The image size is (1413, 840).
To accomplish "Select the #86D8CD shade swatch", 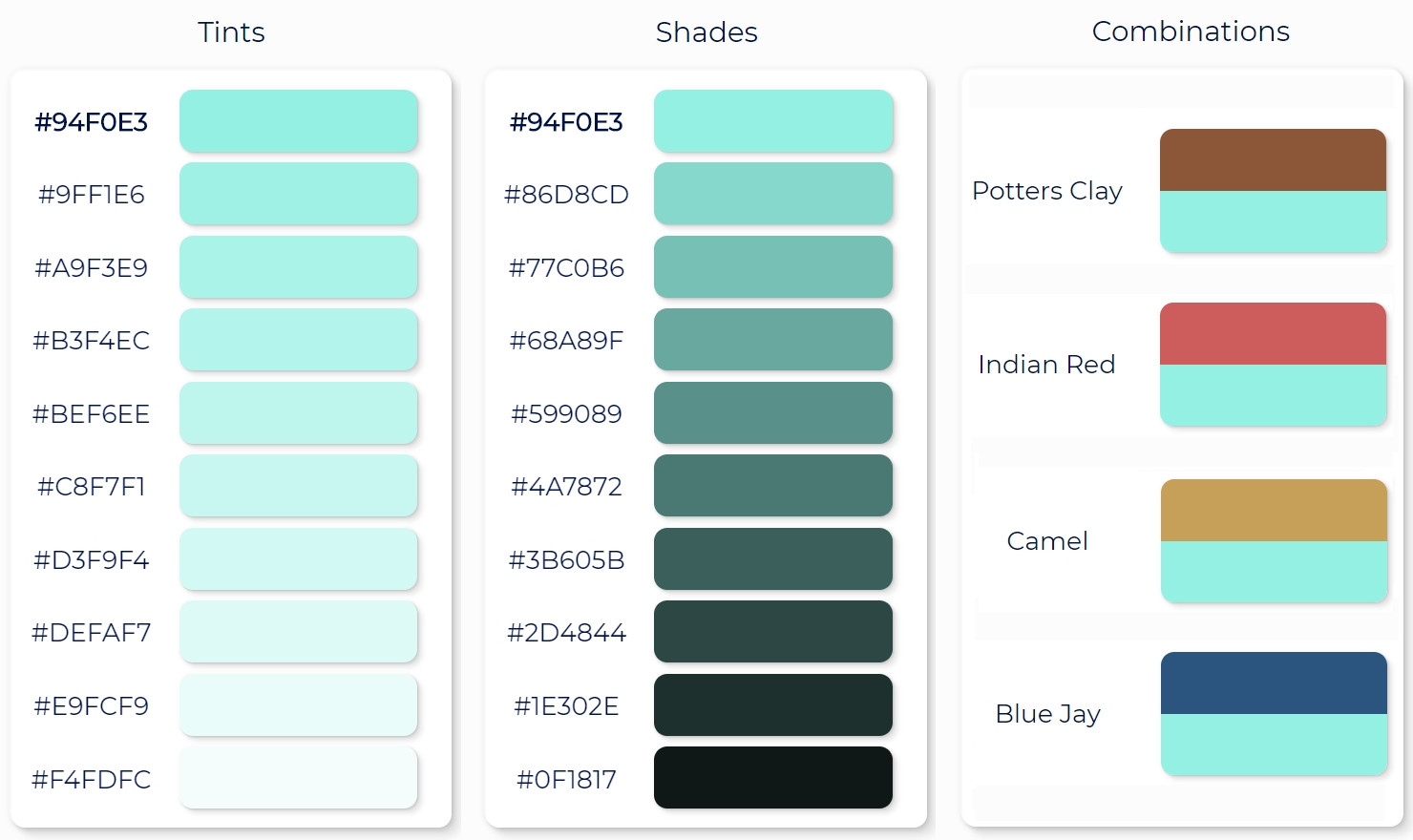I will (x=772, y=194).
